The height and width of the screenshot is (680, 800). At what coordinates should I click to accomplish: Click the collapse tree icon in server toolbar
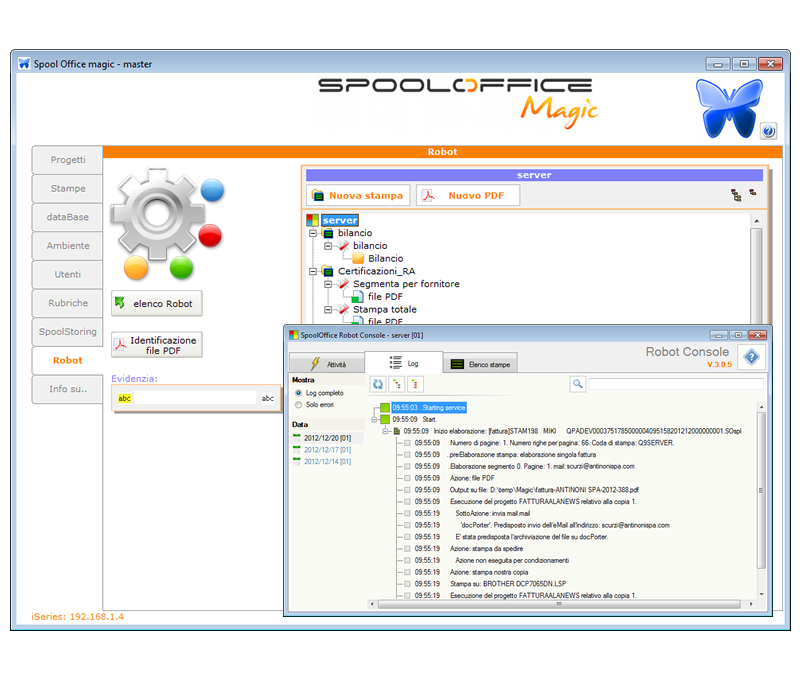(753, 192)
